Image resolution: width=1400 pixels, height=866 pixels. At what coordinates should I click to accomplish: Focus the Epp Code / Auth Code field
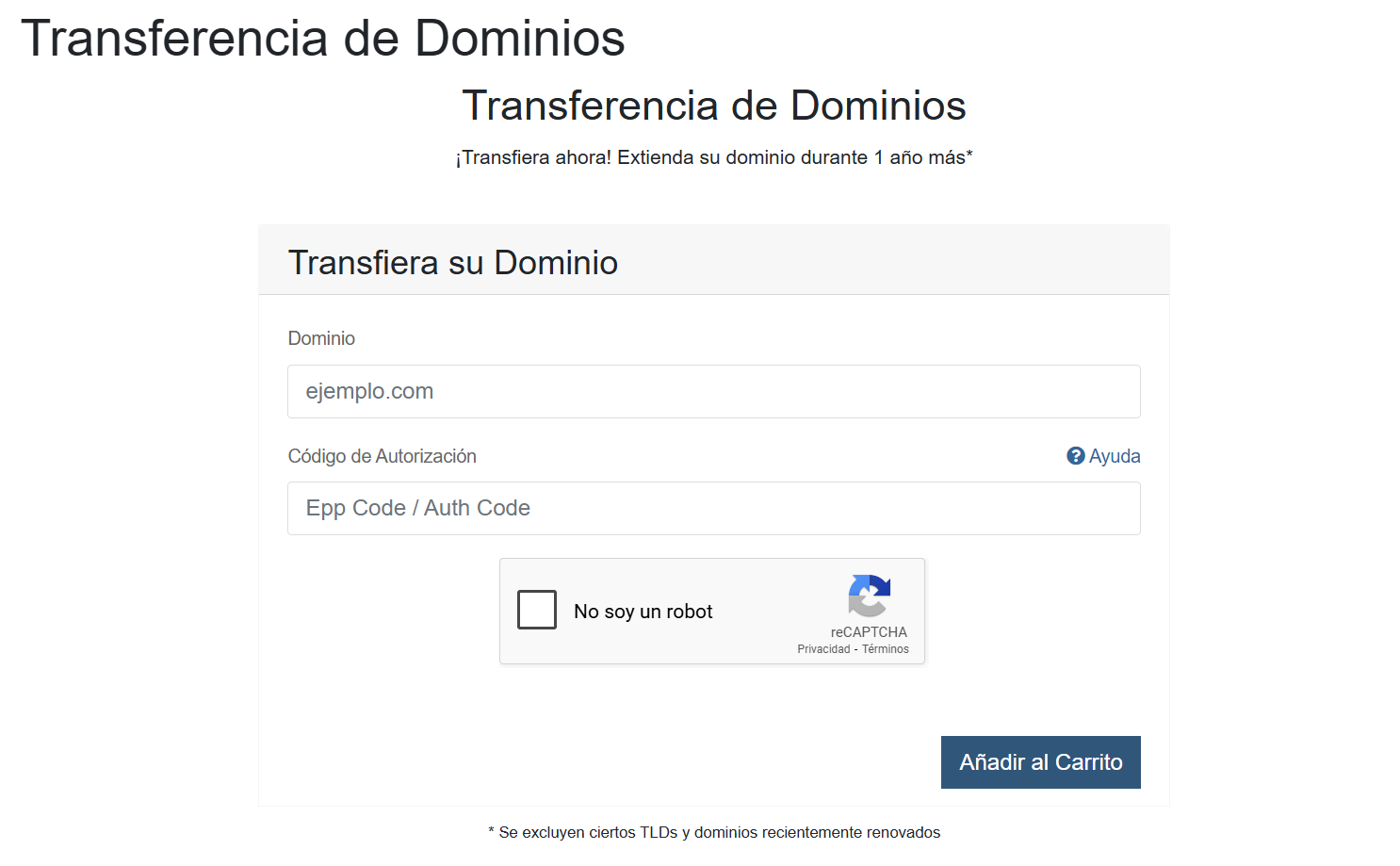click(x=713, y=508)
